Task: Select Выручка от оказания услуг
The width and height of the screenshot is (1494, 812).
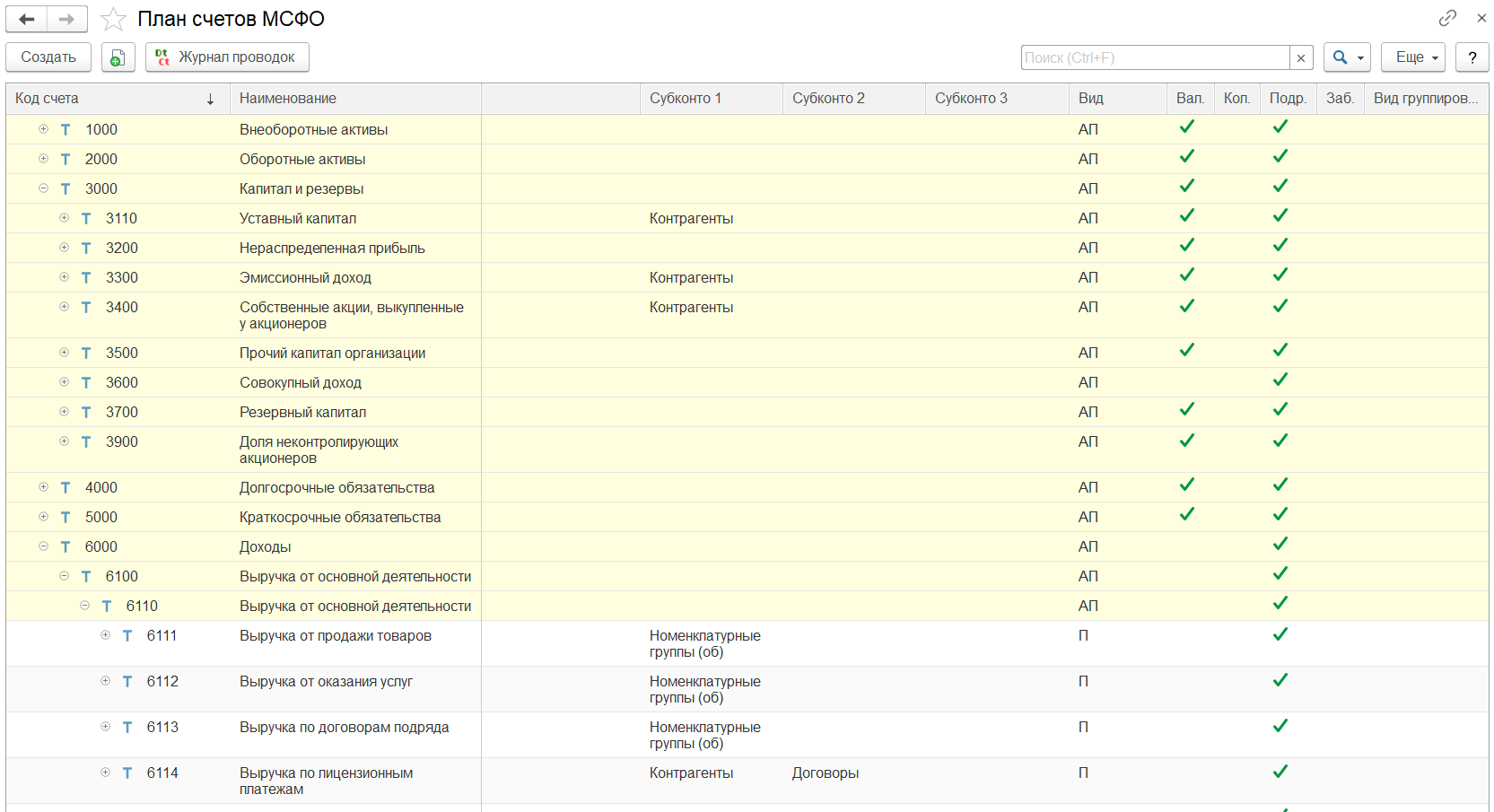Action: pos(326,682)
